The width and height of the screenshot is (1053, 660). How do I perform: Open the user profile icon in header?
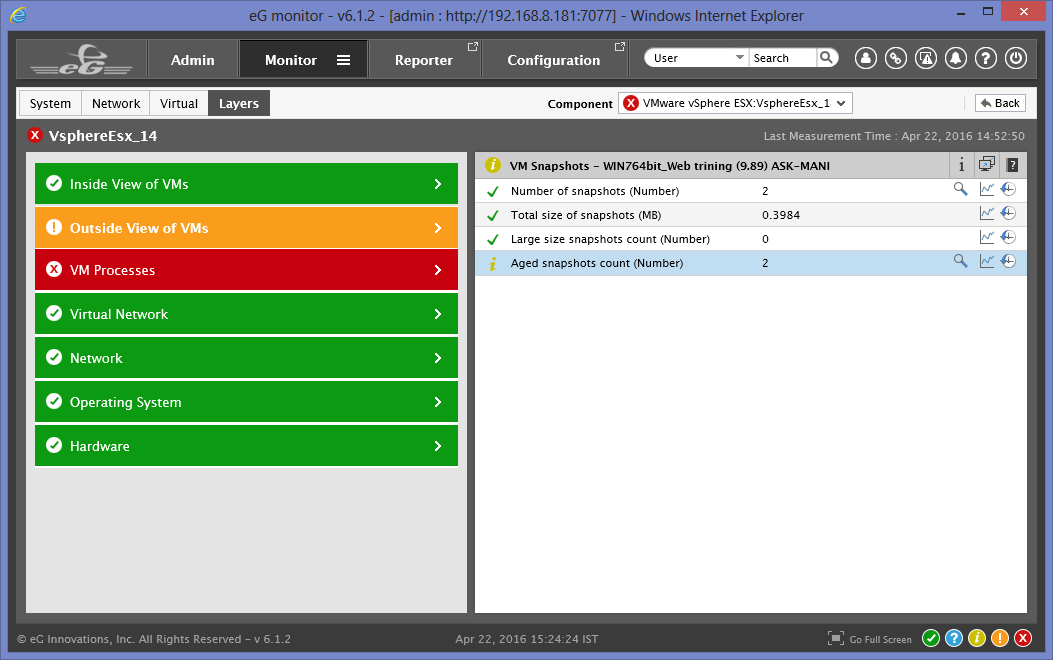866,58
